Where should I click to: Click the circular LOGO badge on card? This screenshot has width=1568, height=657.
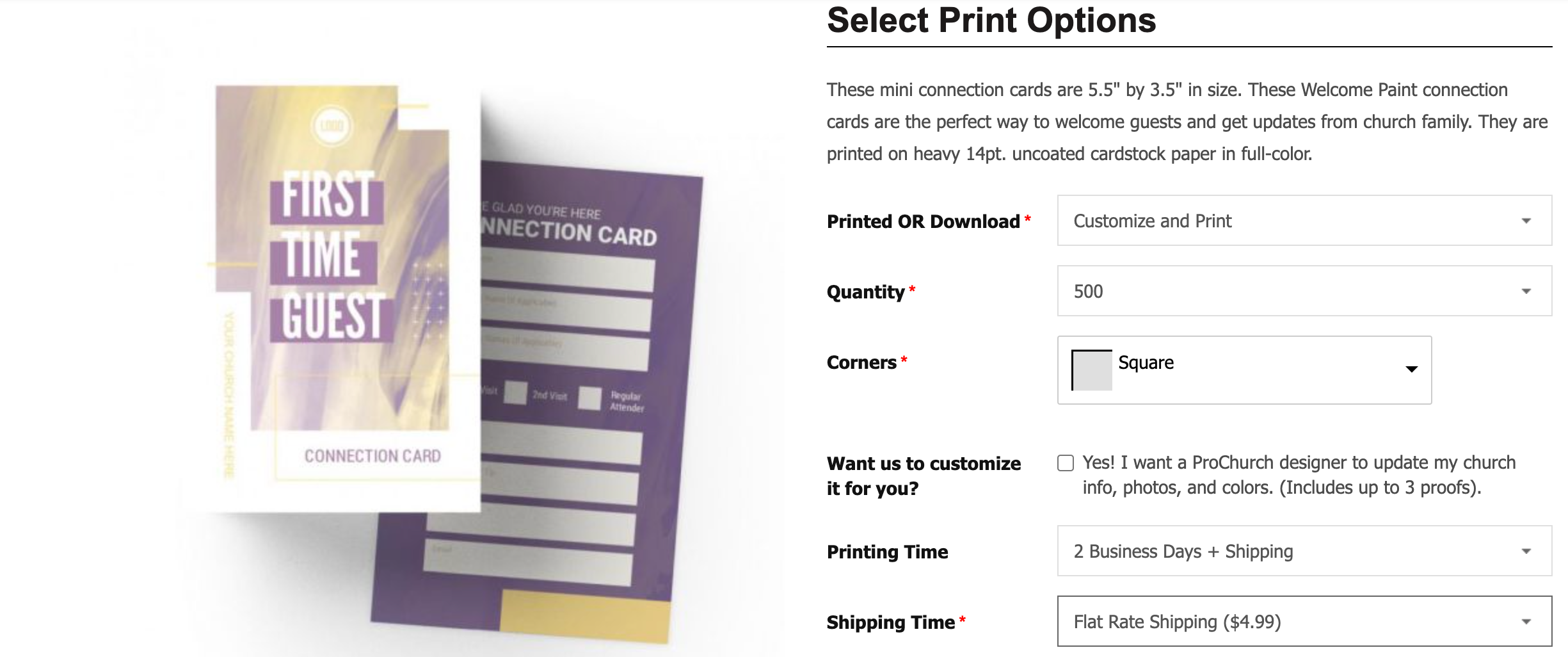click(x=332, y=126)
